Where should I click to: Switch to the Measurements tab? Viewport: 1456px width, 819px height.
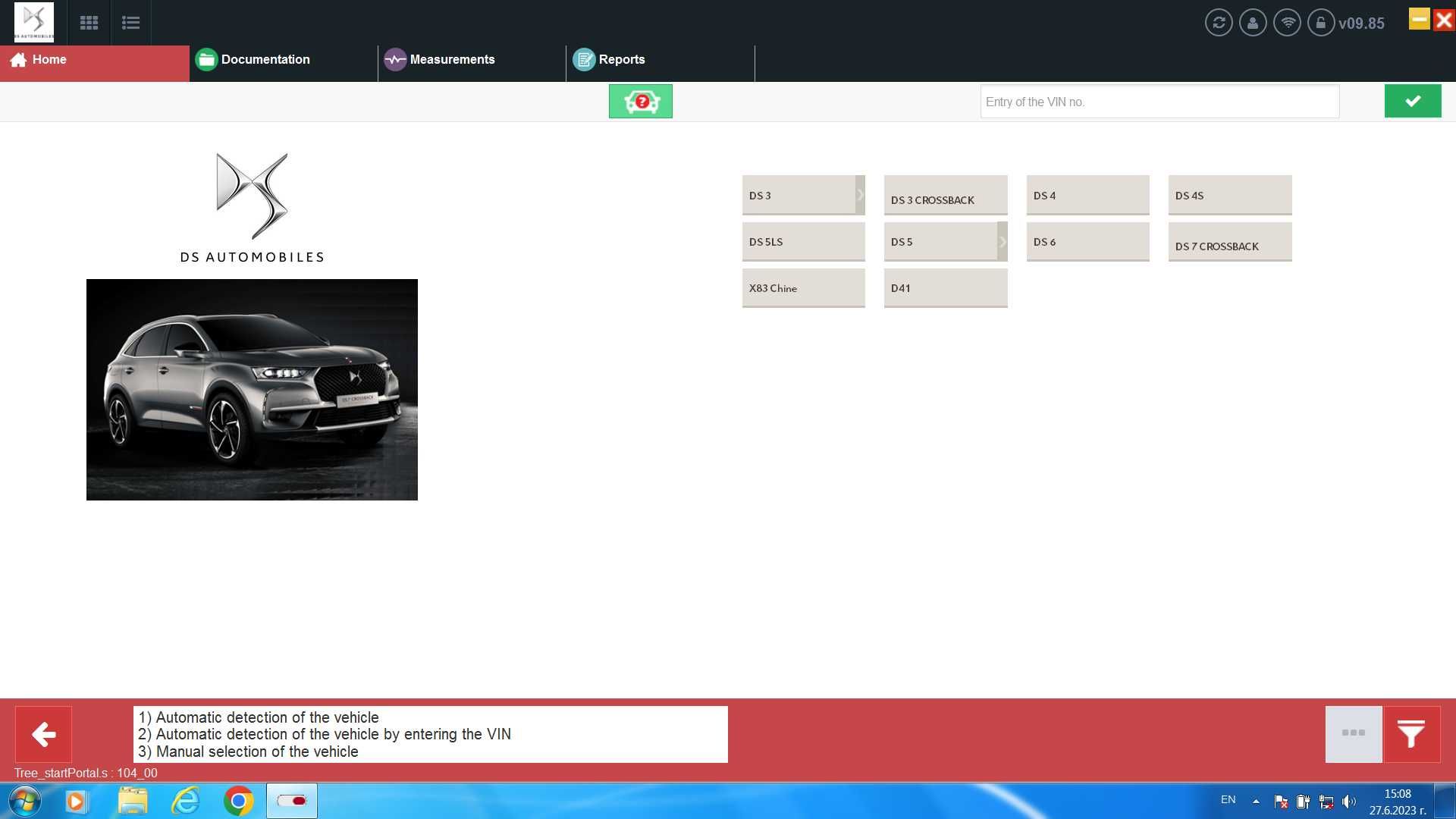pos(472,63)
